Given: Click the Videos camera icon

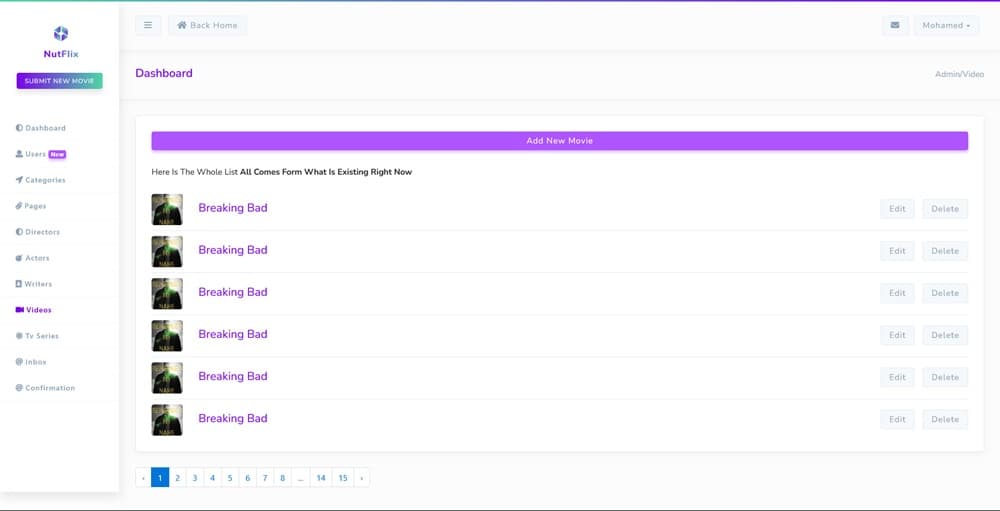Looking at the screenshot, I should (20, 310).
